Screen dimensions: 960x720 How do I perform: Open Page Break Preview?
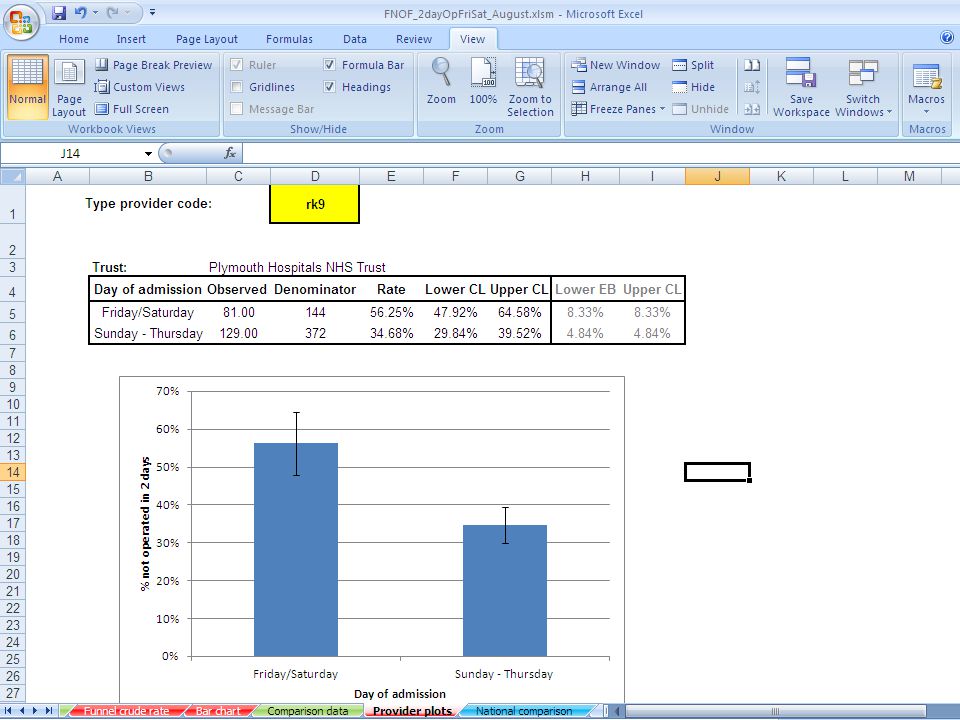(154, 65)
